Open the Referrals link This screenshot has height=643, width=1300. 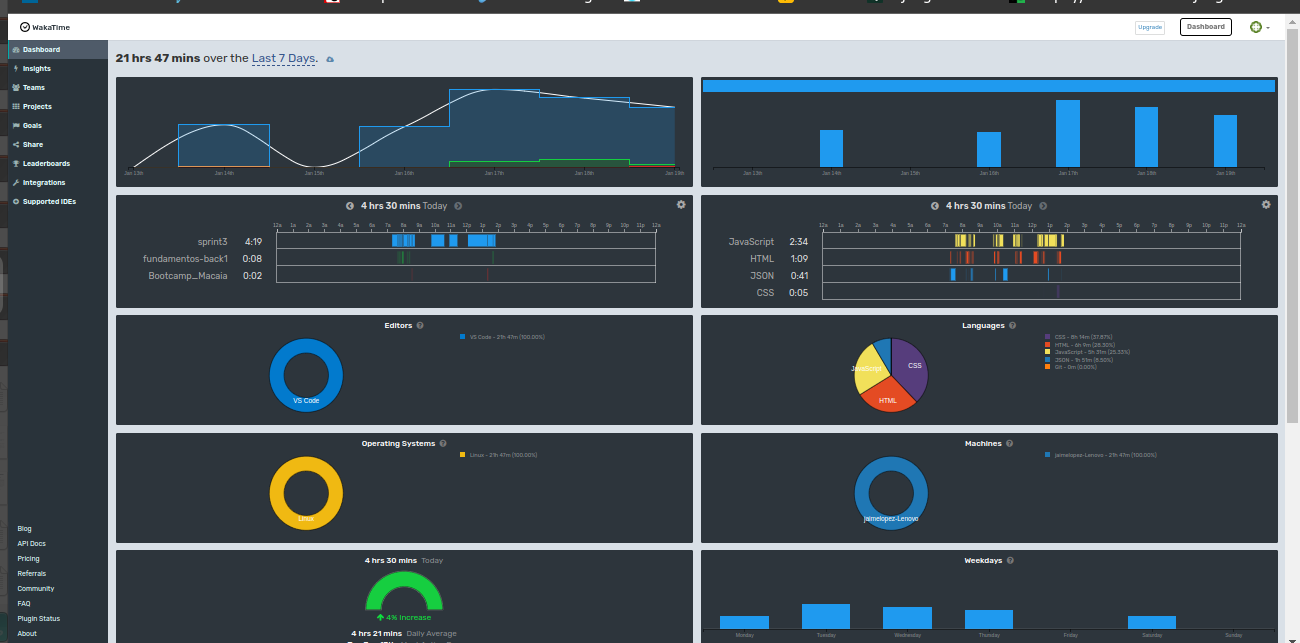click(31, 573)
